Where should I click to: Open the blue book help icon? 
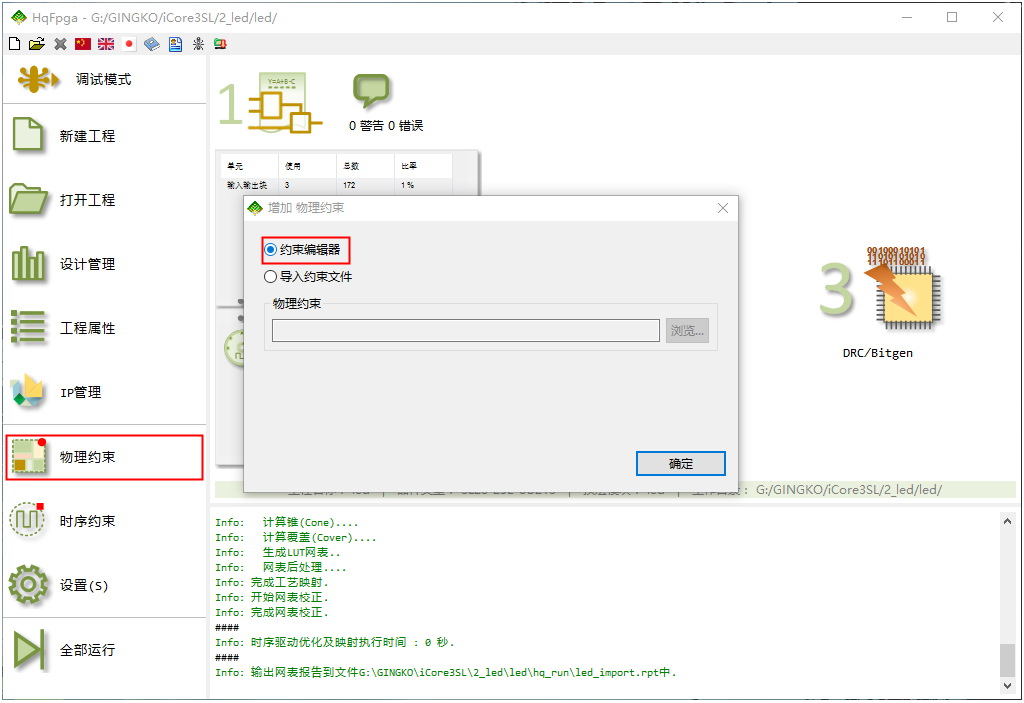tap(152, 44)
